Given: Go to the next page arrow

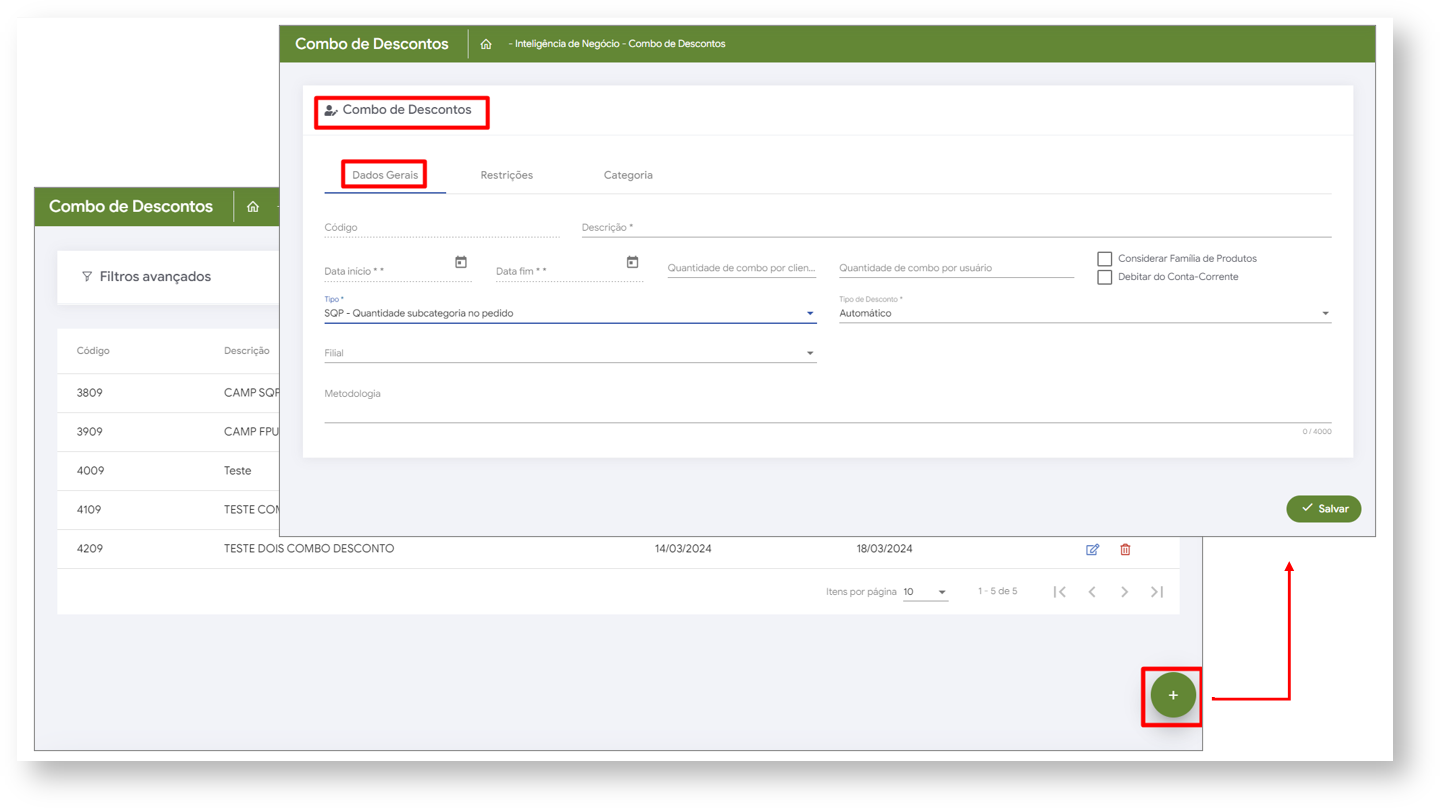Looking at the screenshot, I should tap(1124, 592).
